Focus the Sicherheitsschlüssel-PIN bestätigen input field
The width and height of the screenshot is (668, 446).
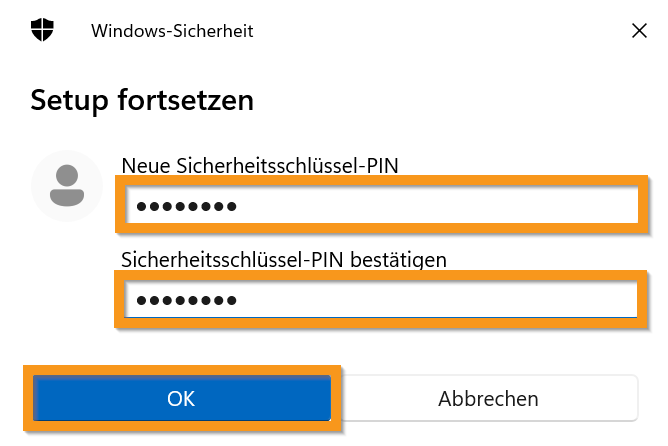(x=380, y=299)
